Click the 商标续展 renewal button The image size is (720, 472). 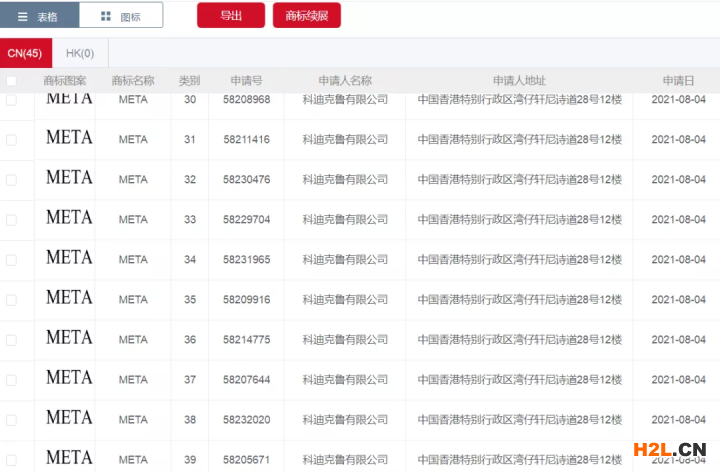307,16
